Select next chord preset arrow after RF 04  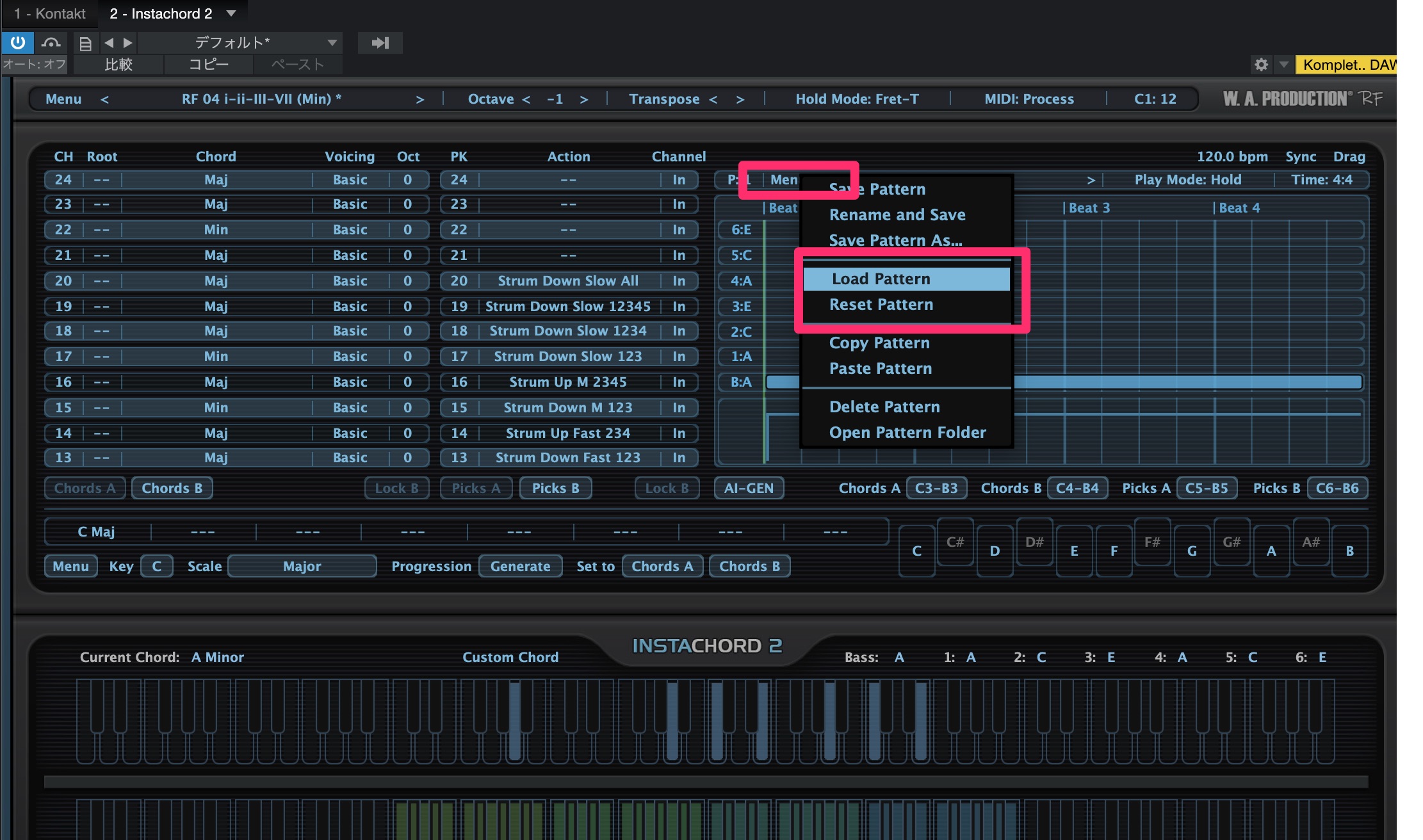(419, 99)
